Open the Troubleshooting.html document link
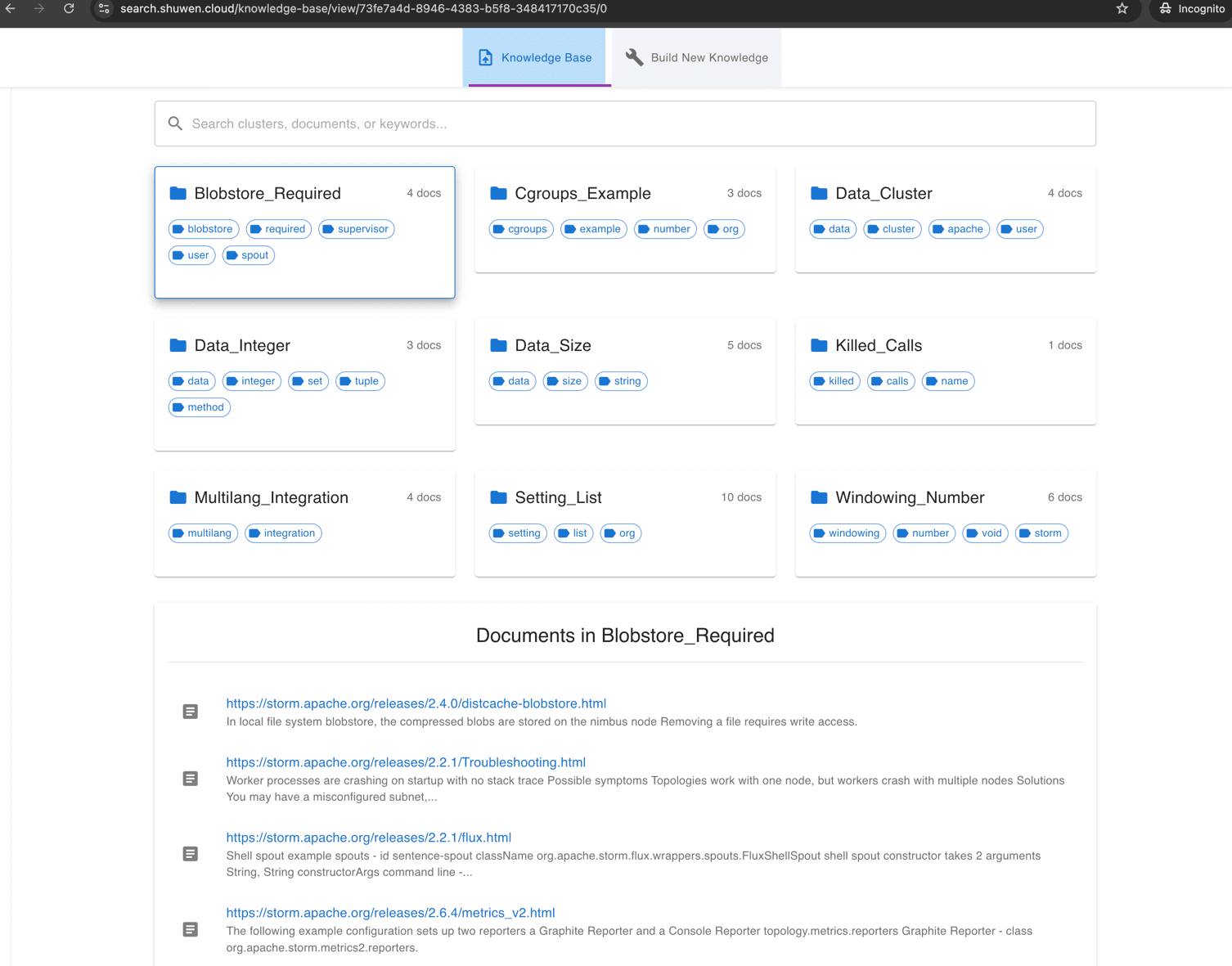Viewport: 1232px width, 966px height. coord(406,762)
